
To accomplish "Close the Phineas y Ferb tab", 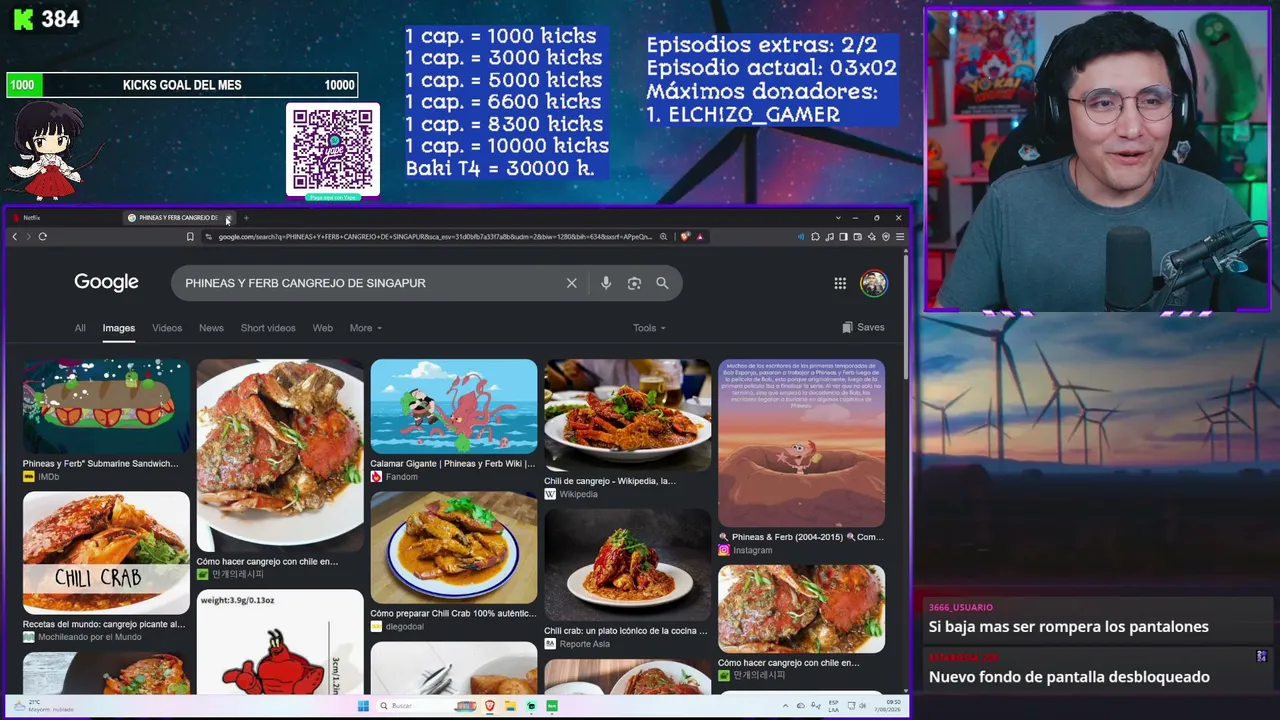I will point(228,218).
